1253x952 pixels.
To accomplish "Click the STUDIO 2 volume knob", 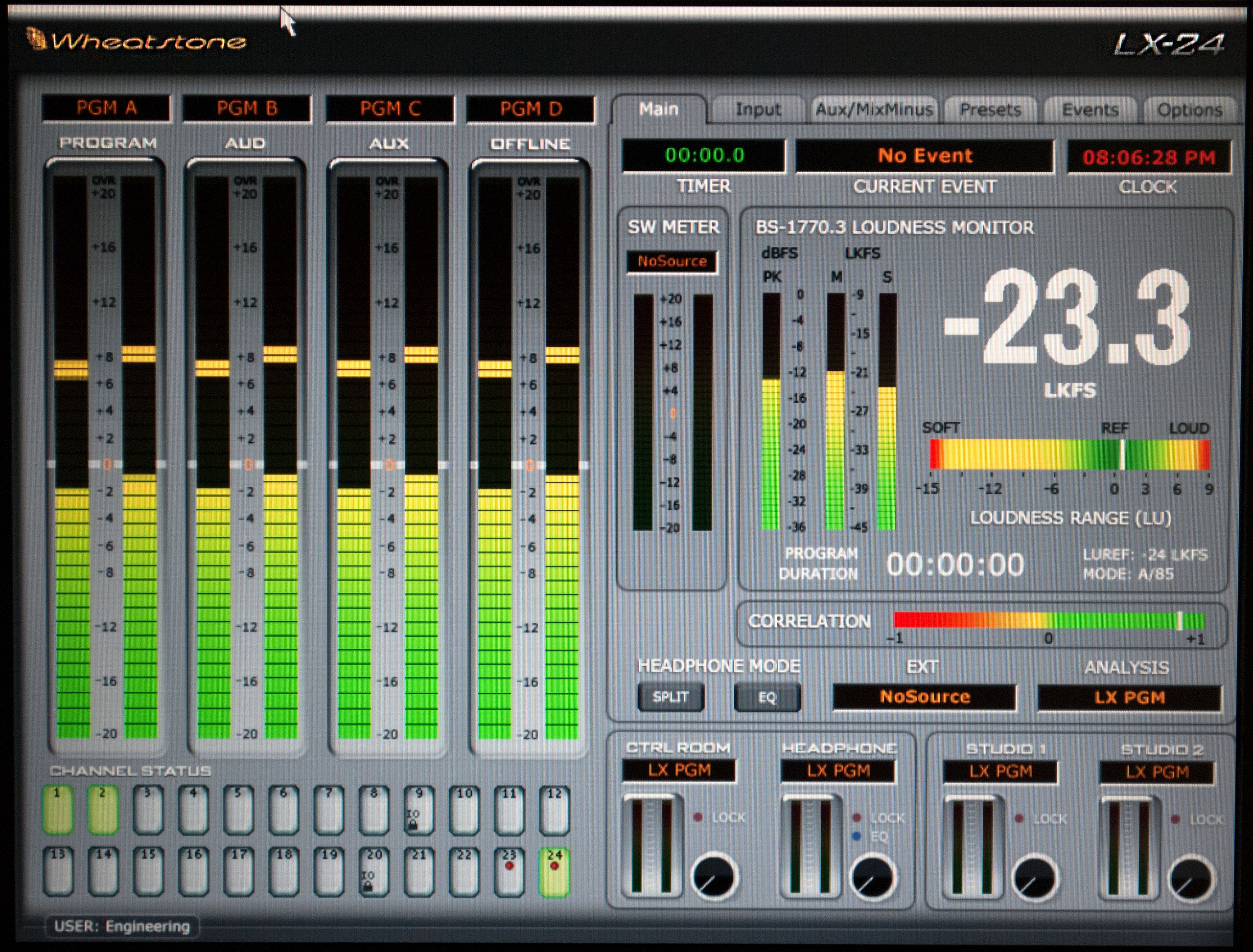I will click(1192, 879).
